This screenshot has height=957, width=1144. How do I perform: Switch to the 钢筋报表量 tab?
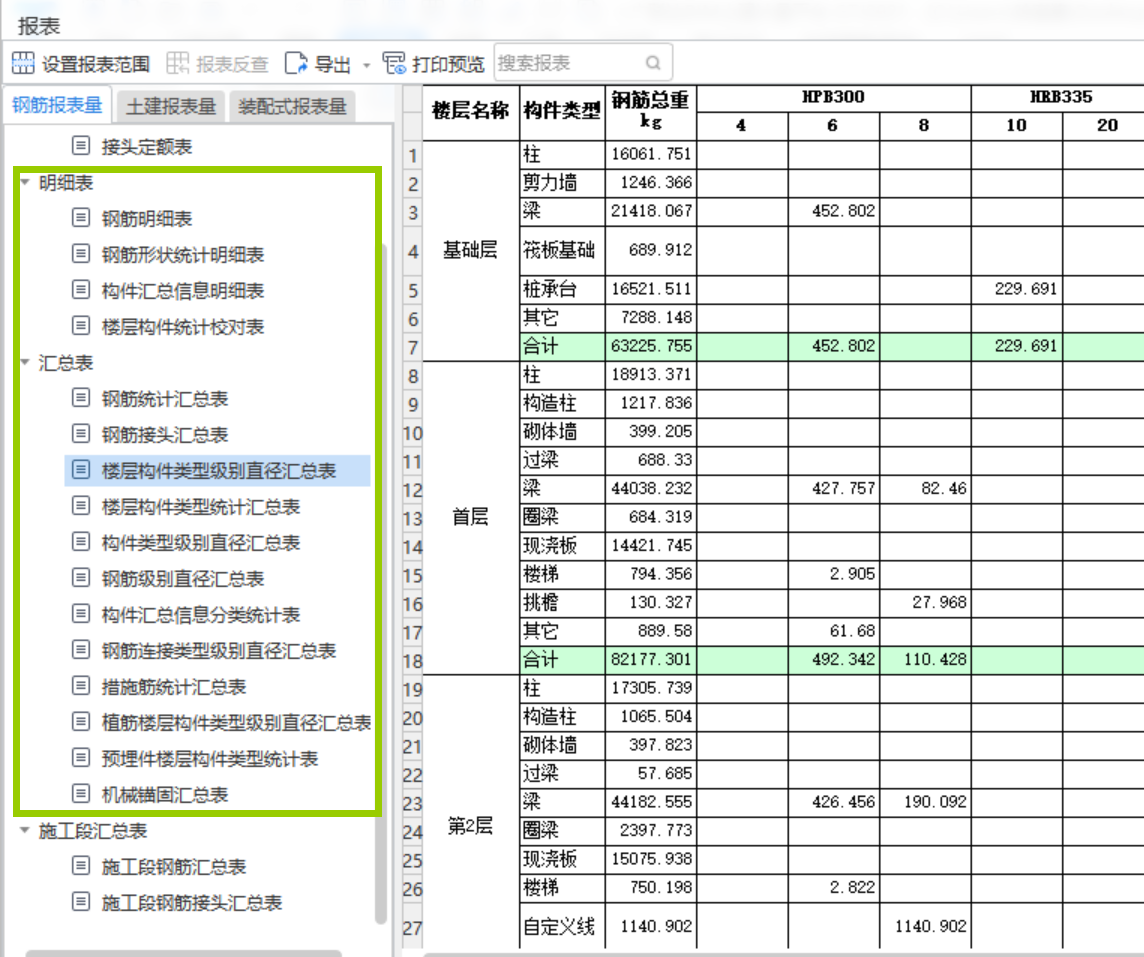pyautogui.click(x=57, y=105)
